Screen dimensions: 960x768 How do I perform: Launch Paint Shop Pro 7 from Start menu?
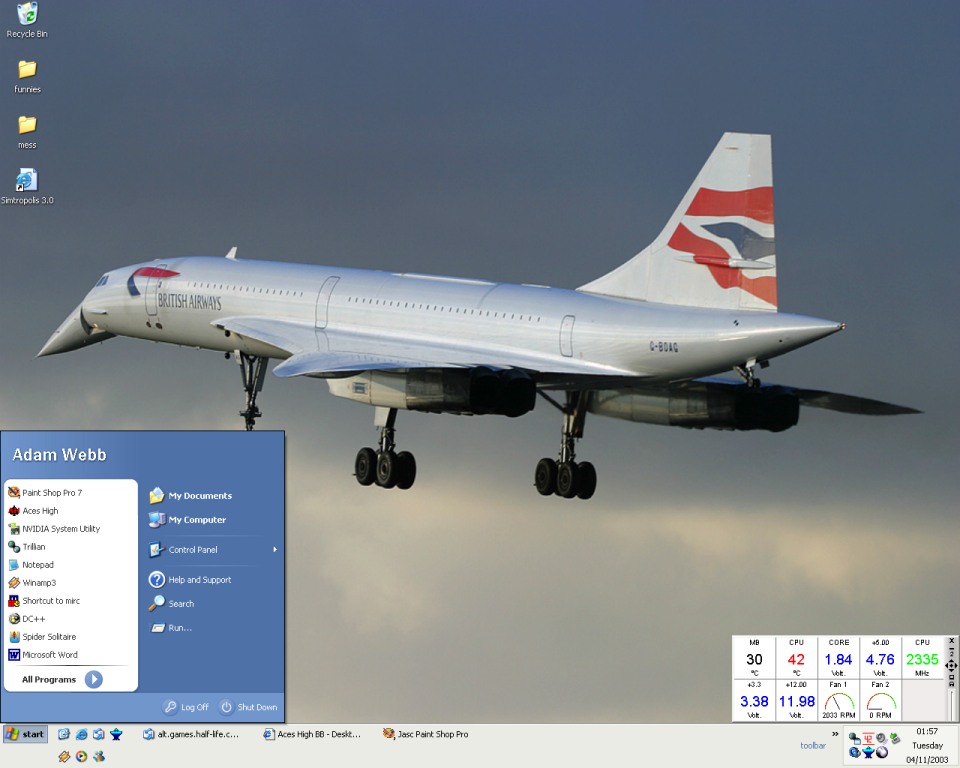(70, 492)
